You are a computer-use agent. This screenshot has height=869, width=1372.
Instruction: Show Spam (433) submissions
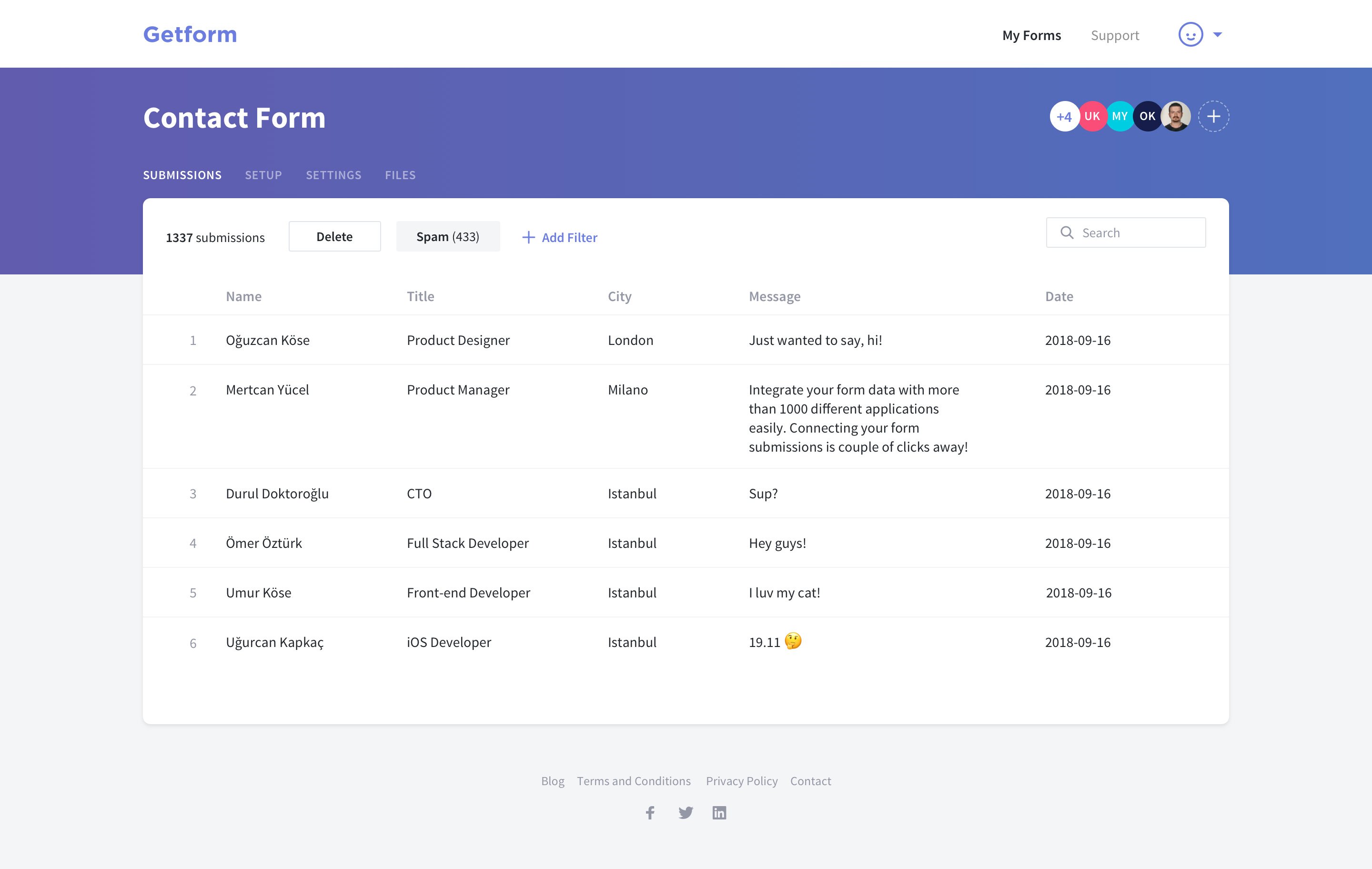tap(448, 236)
